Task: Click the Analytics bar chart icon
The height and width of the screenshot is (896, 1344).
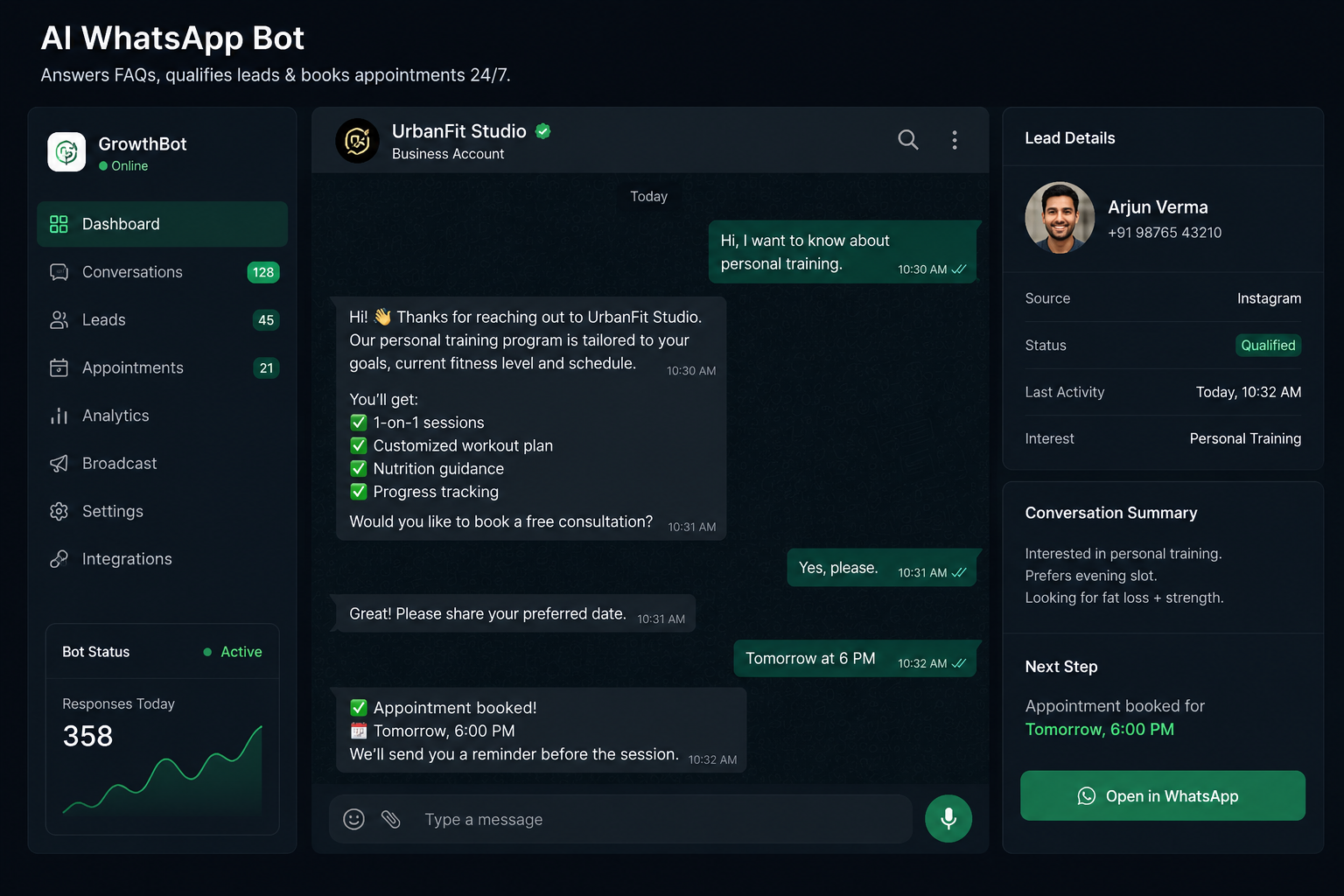Action: (x=59, y=416)
